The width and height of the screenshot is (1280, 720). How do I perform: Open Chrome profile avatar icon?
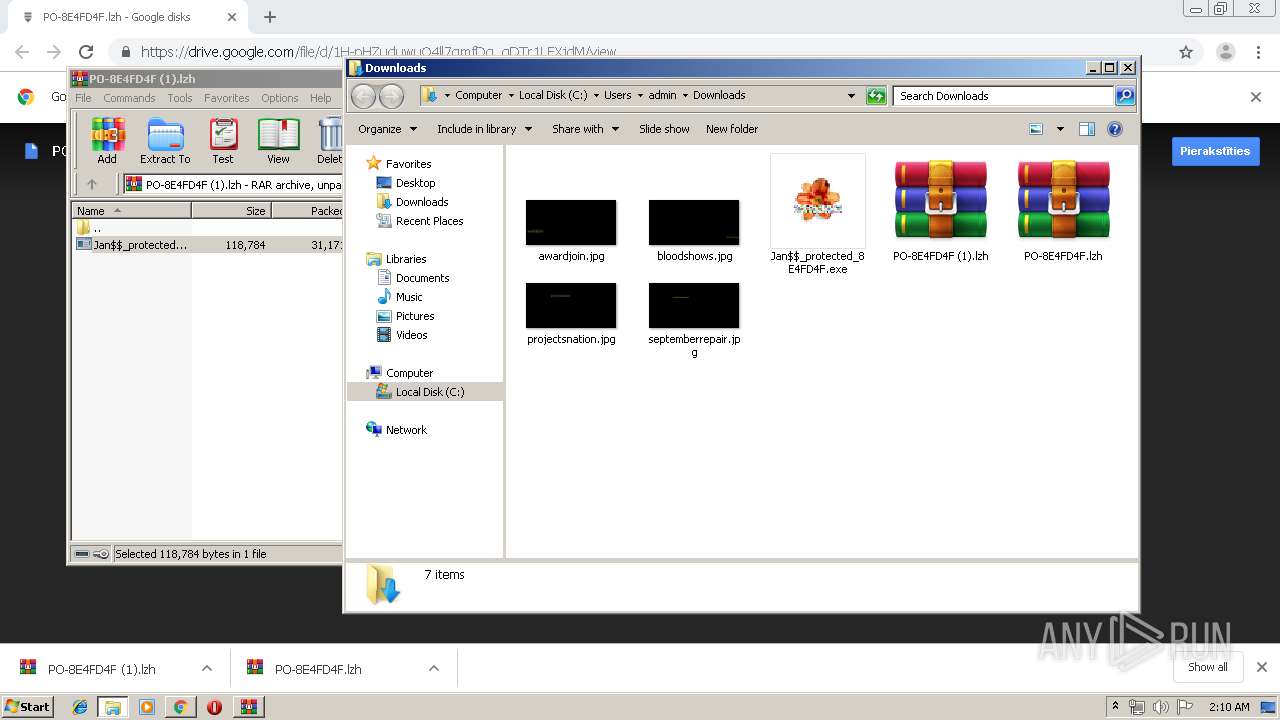click(1225, 52)
